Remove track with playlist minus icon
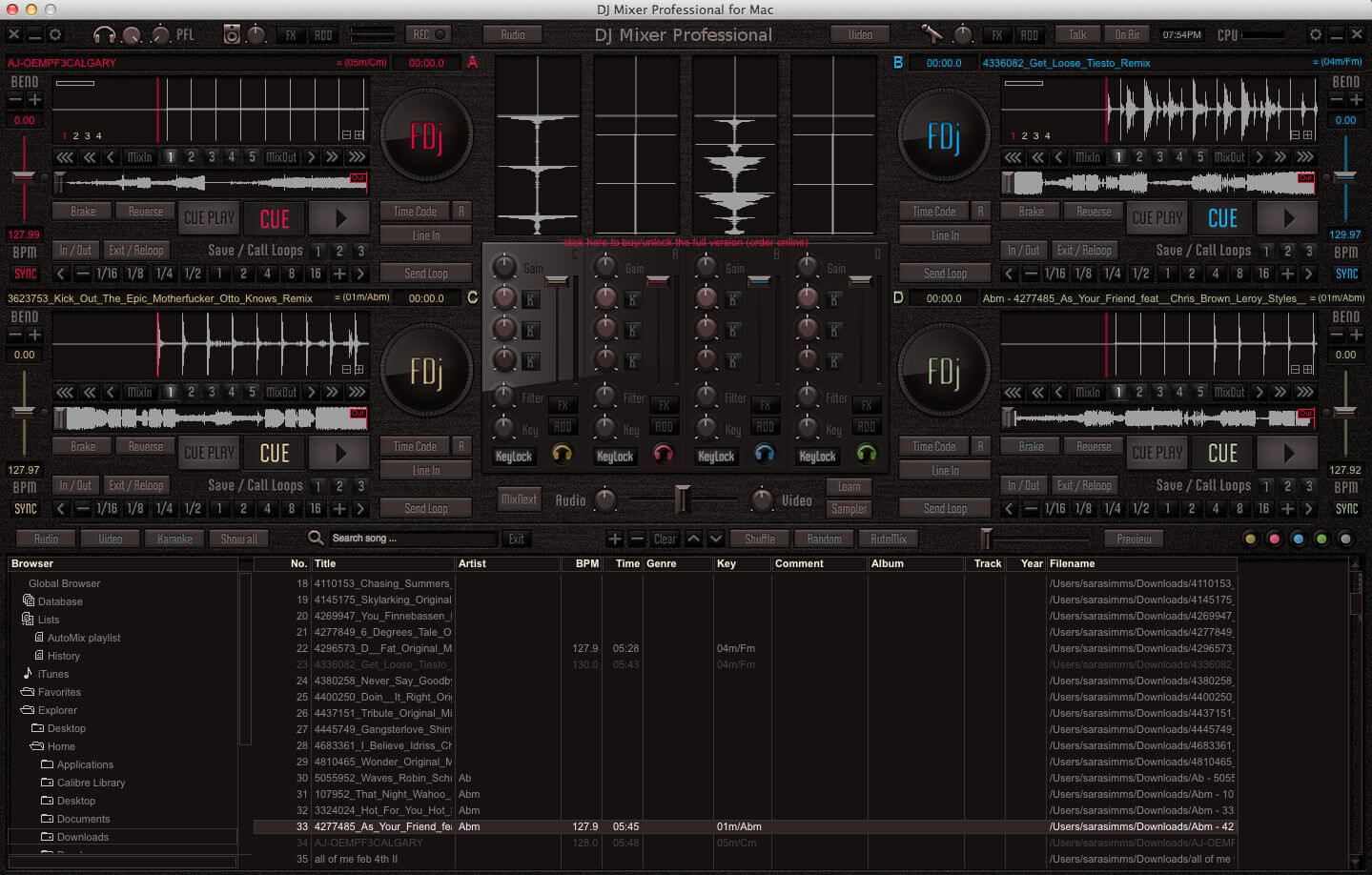 pyautogui.click(x=637, y=539)
